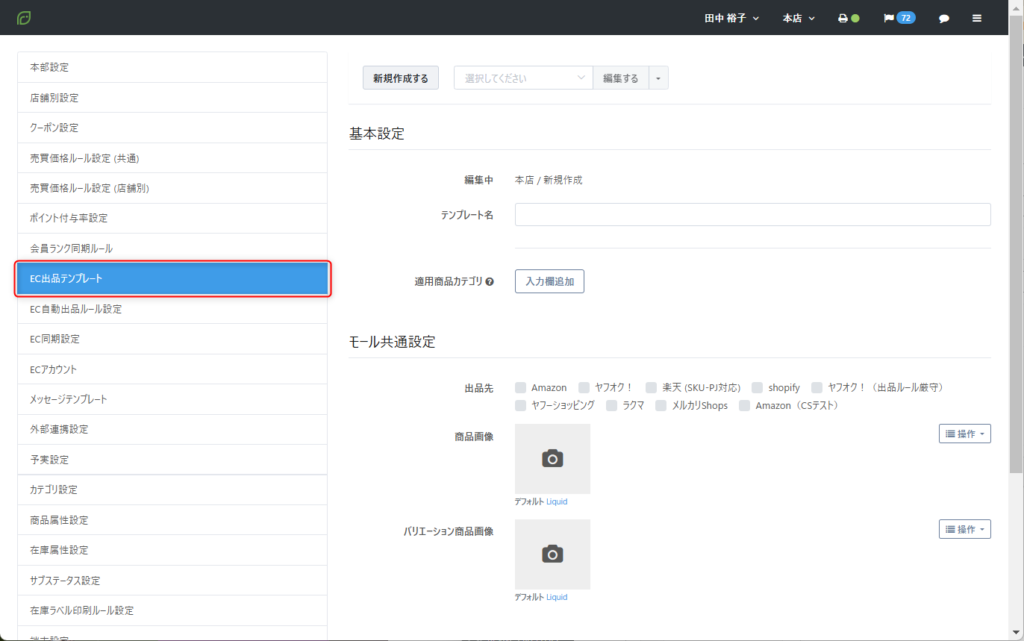Open クーポン設定 in sidebar

(x=172, y=128)
